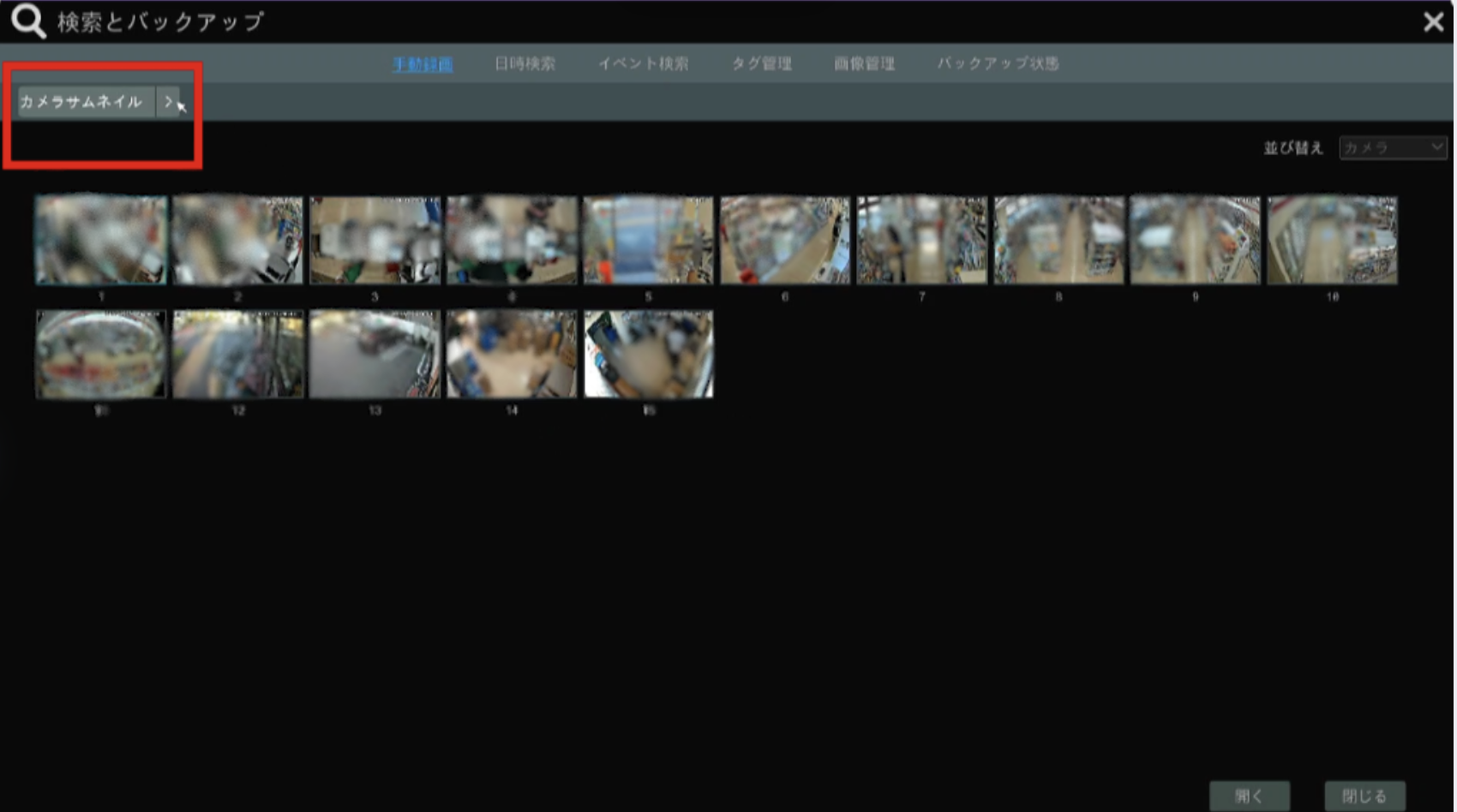Select camera thumbnail 5

pyautogui.click(x=648, y=240)
